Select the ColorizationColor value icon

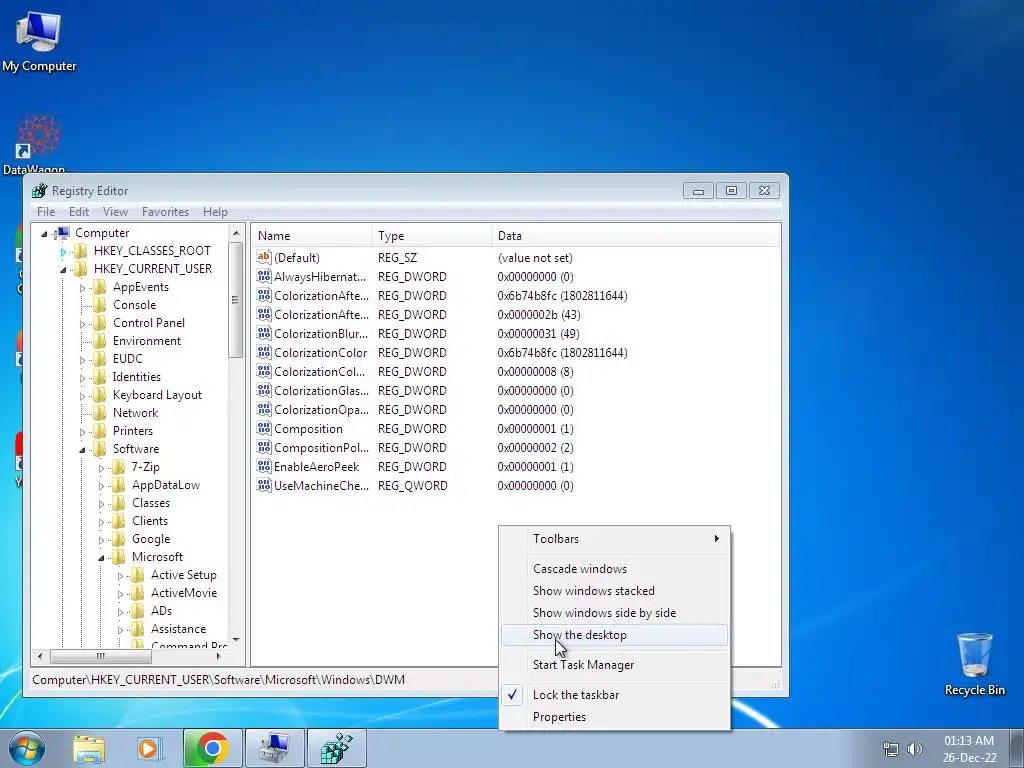click(264, 352)
